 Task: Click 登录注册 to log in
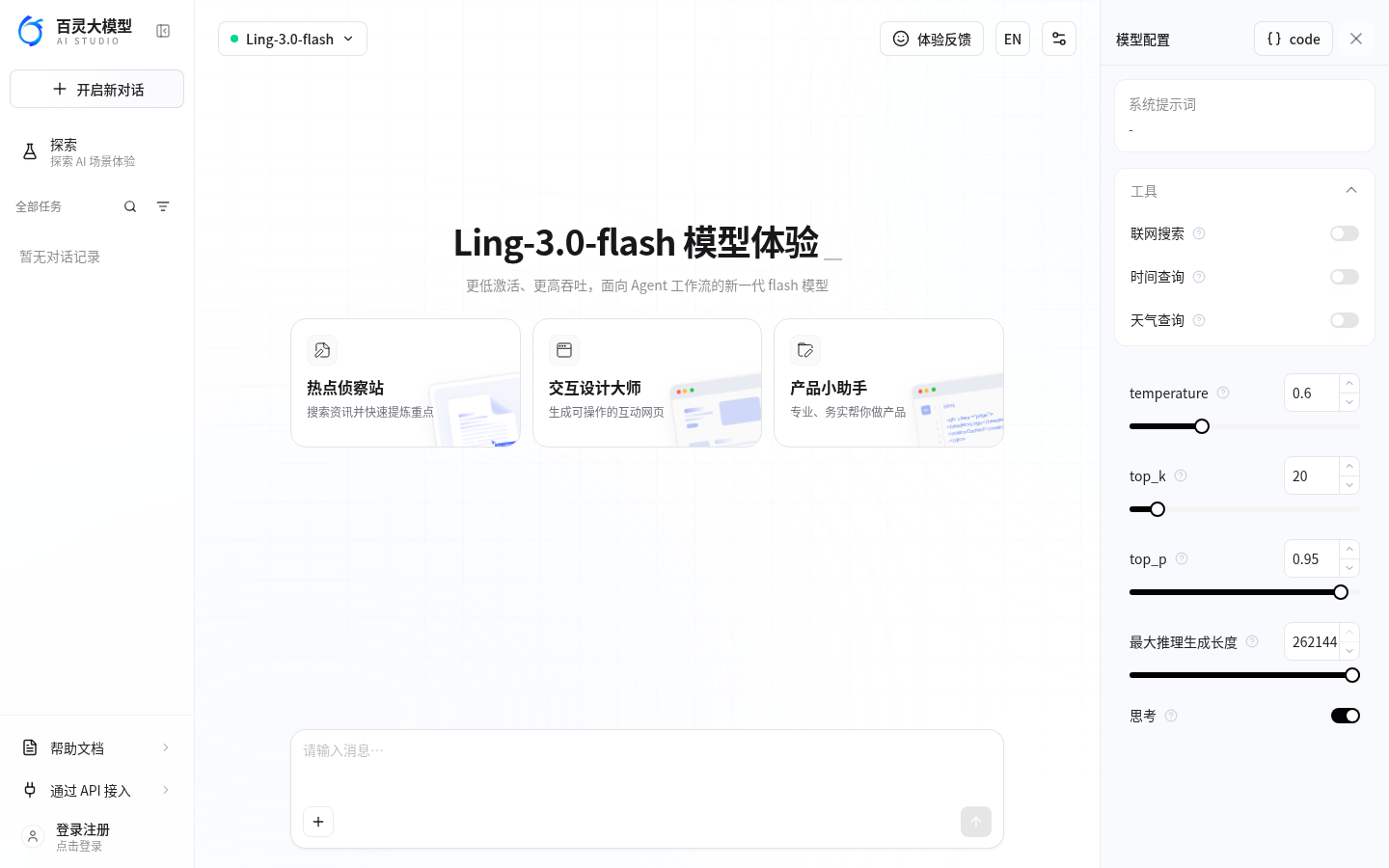click(83, 829)
